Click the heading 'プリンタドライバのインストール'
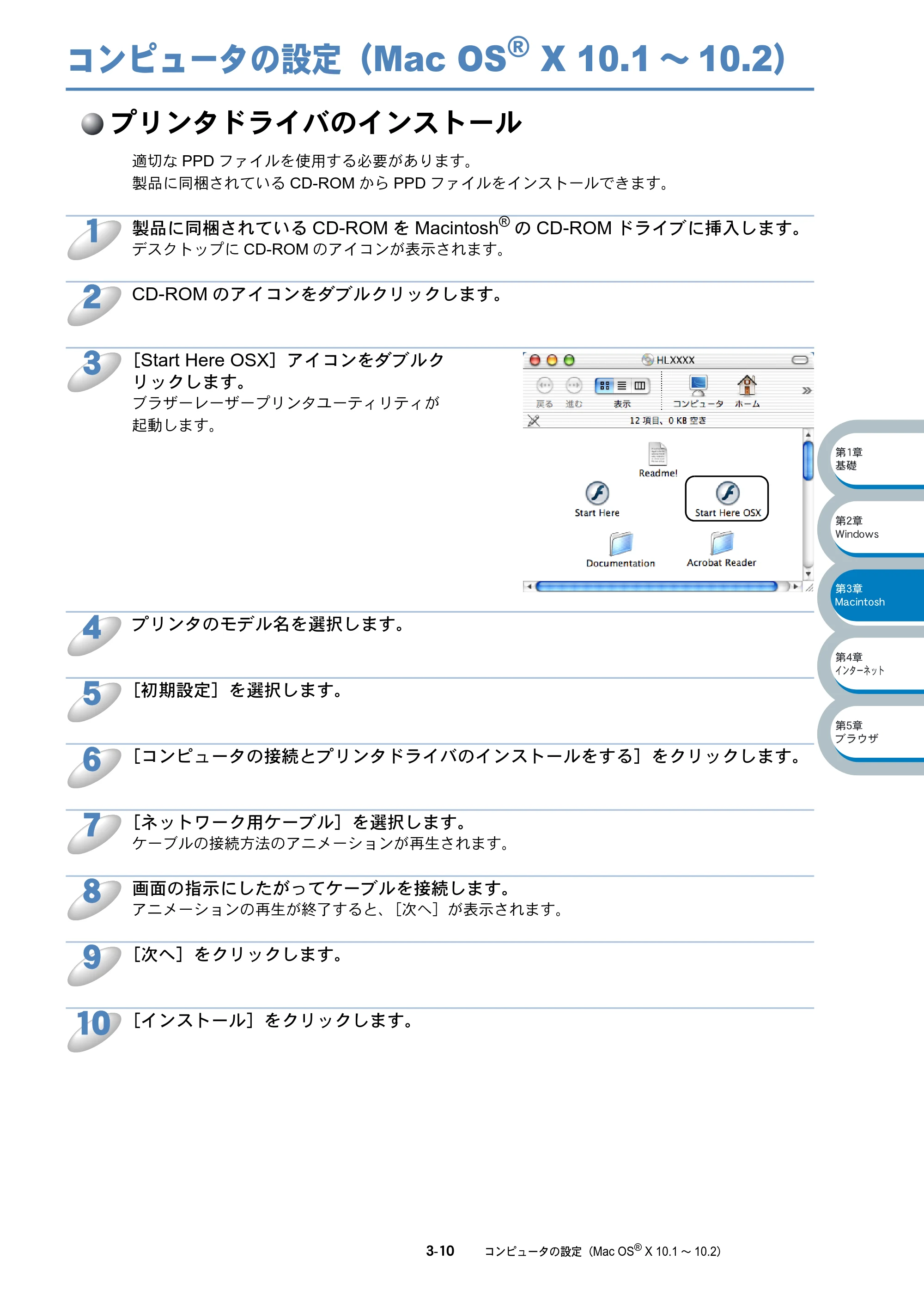The image size is (924, 1308). click(x=316, y=123)
